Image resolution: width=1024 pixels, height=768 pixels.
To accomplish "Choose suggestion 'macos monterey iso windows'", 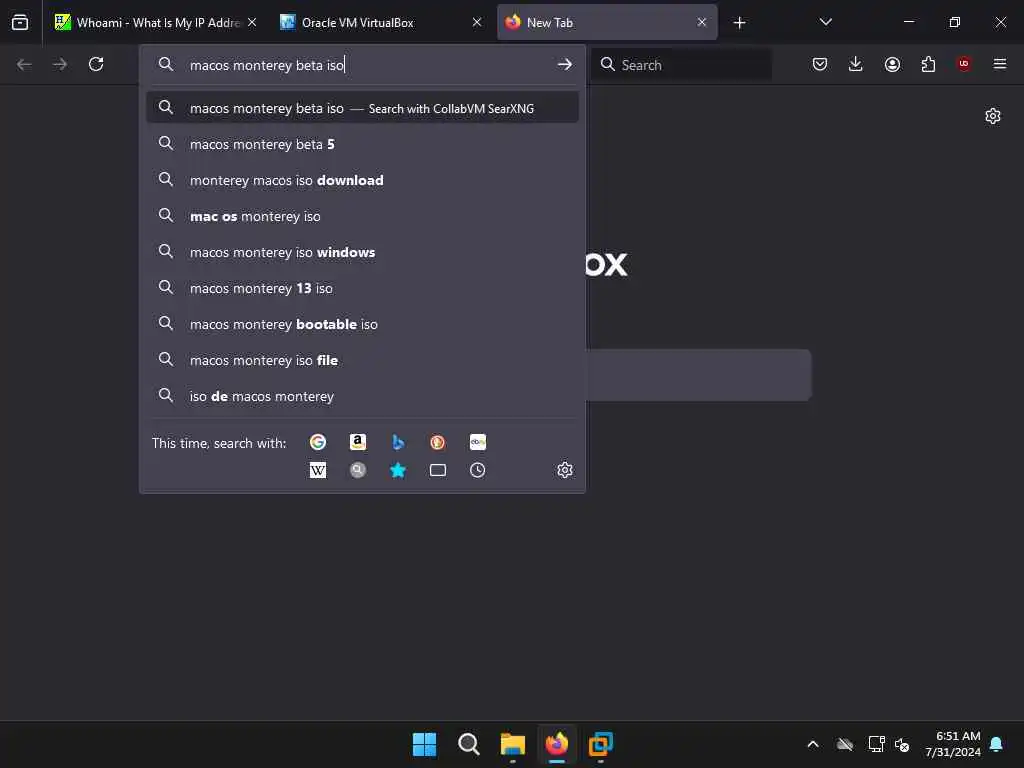I will (362, 252).
